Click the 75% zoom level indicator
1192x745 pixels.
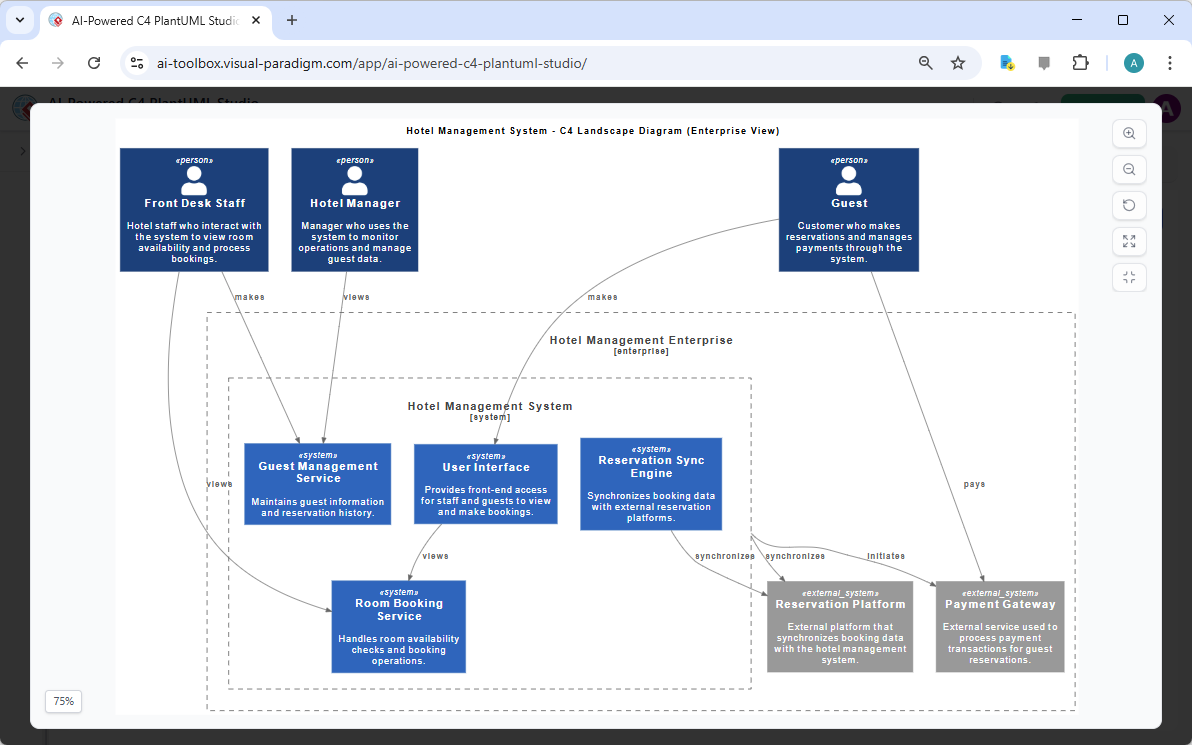[63, 701]
